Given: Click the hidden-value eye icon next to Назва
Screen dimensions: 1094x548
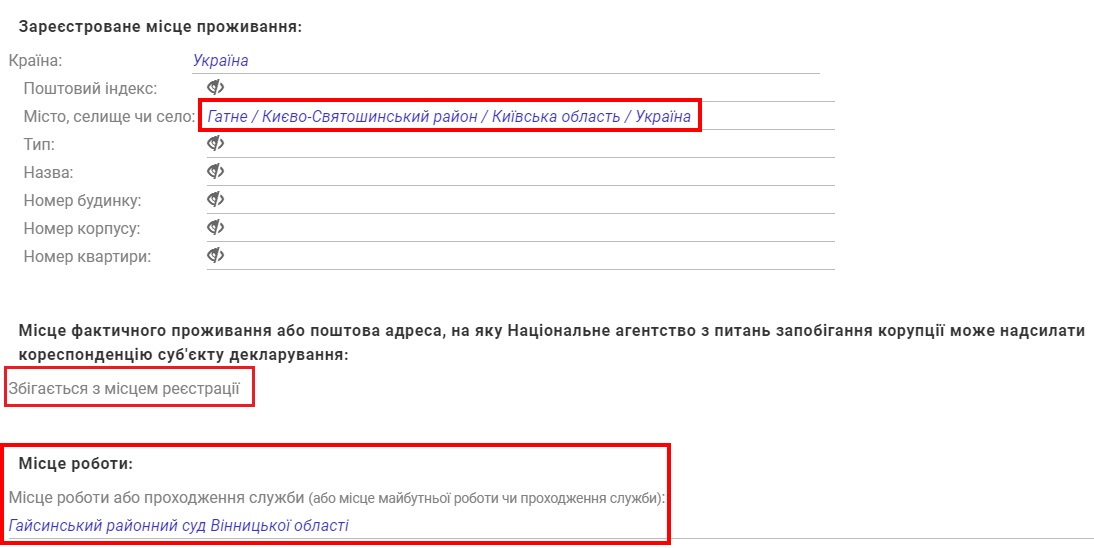Looking at the screenshot, I should pos(215,172).
